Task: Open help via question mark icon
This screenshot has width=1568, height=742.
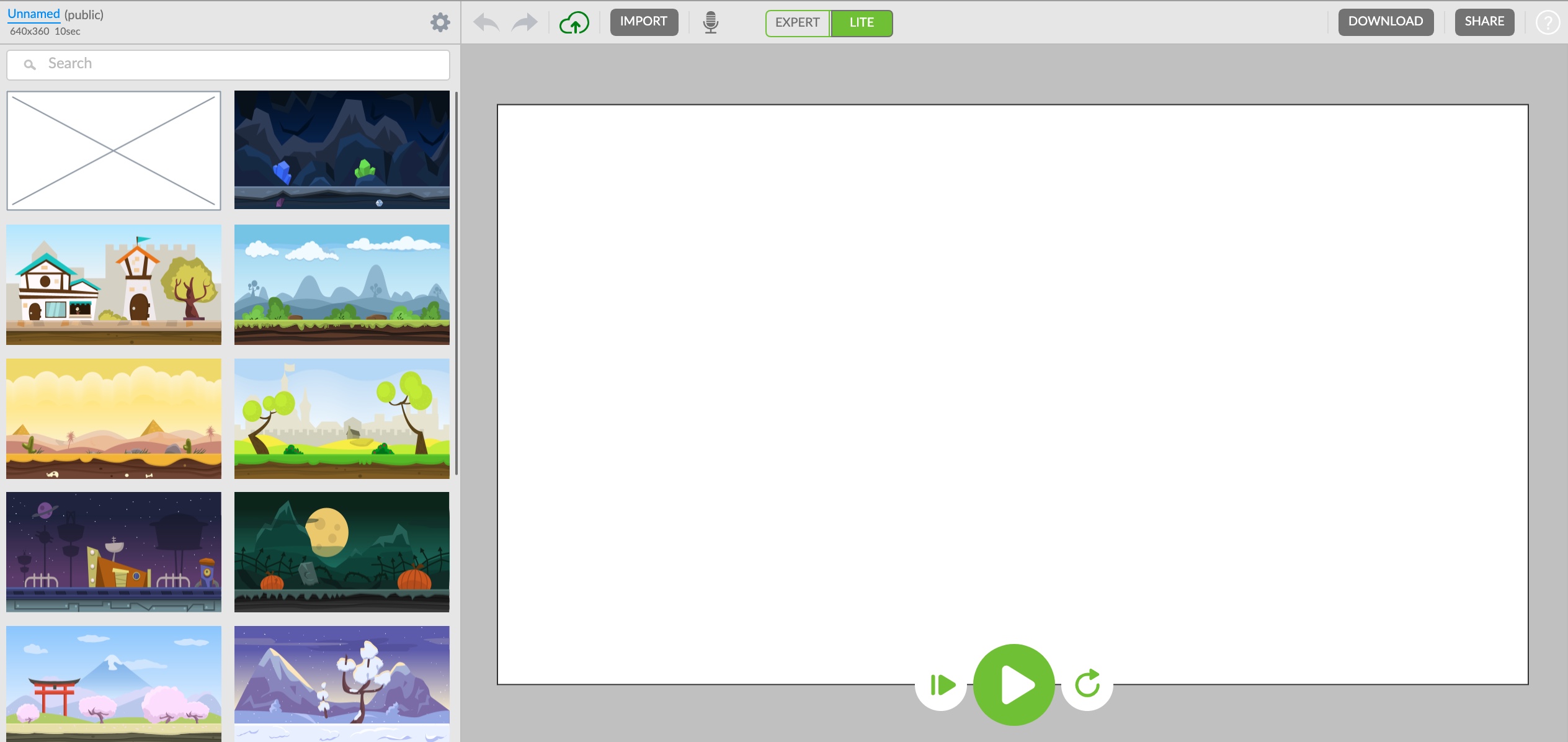Action: [1548, 23]
